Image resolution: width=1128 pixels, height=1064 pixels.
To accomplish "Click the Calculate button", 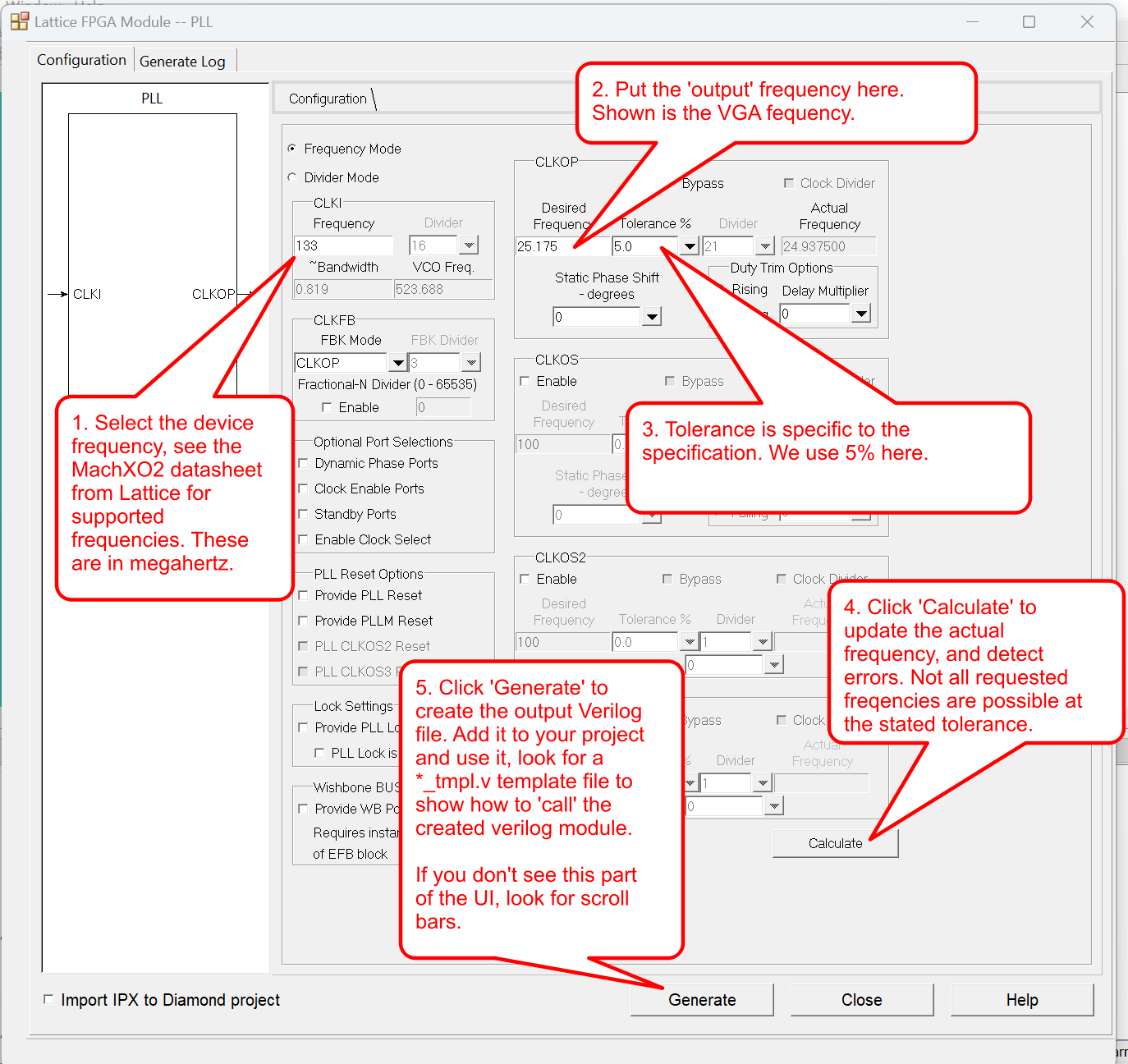I will (836, 843).
